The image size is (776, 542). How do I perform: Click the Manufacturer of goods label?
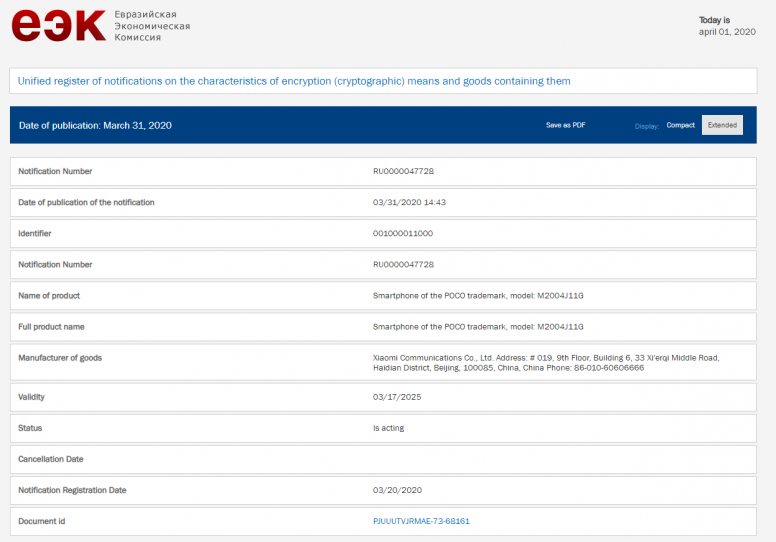click(x=60, y=358)
